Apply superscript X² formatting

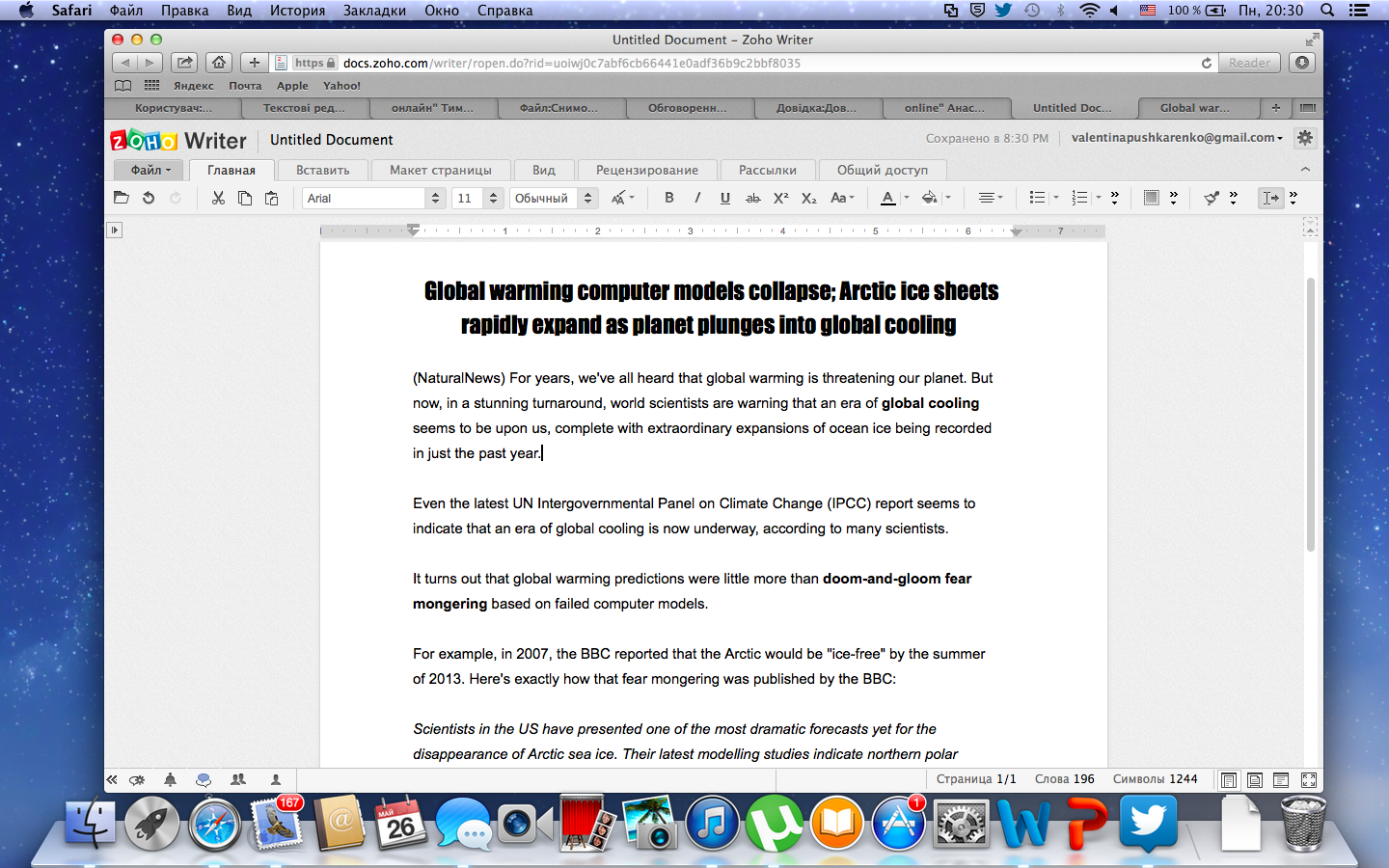coord(781,198)
